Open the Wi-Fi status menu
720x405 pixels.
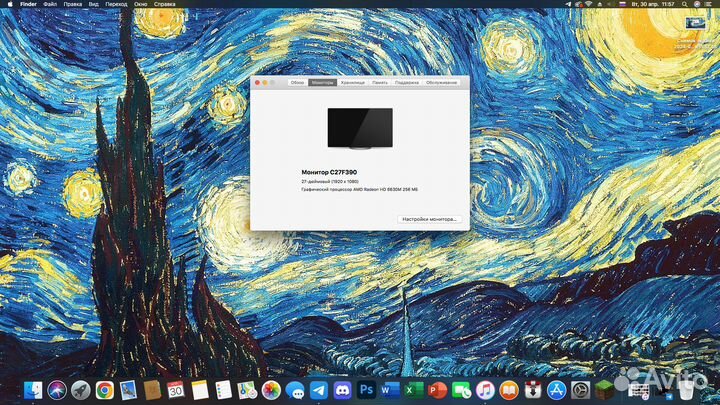coord(589,4)
